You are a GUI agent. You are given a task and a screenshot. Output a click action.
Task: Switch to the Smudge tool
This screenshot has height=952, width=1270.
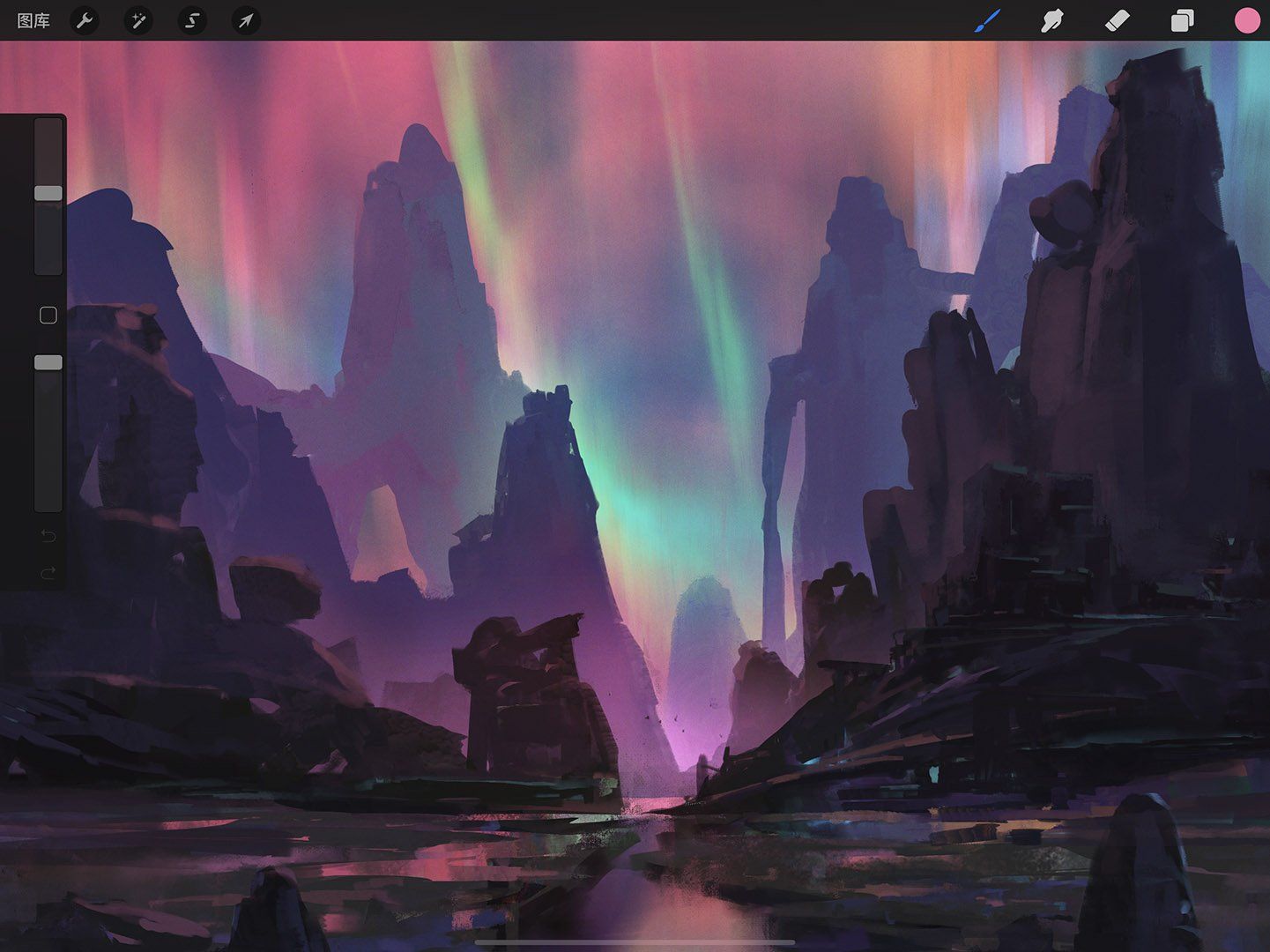pyautogui.click(x=1051, y=20)
